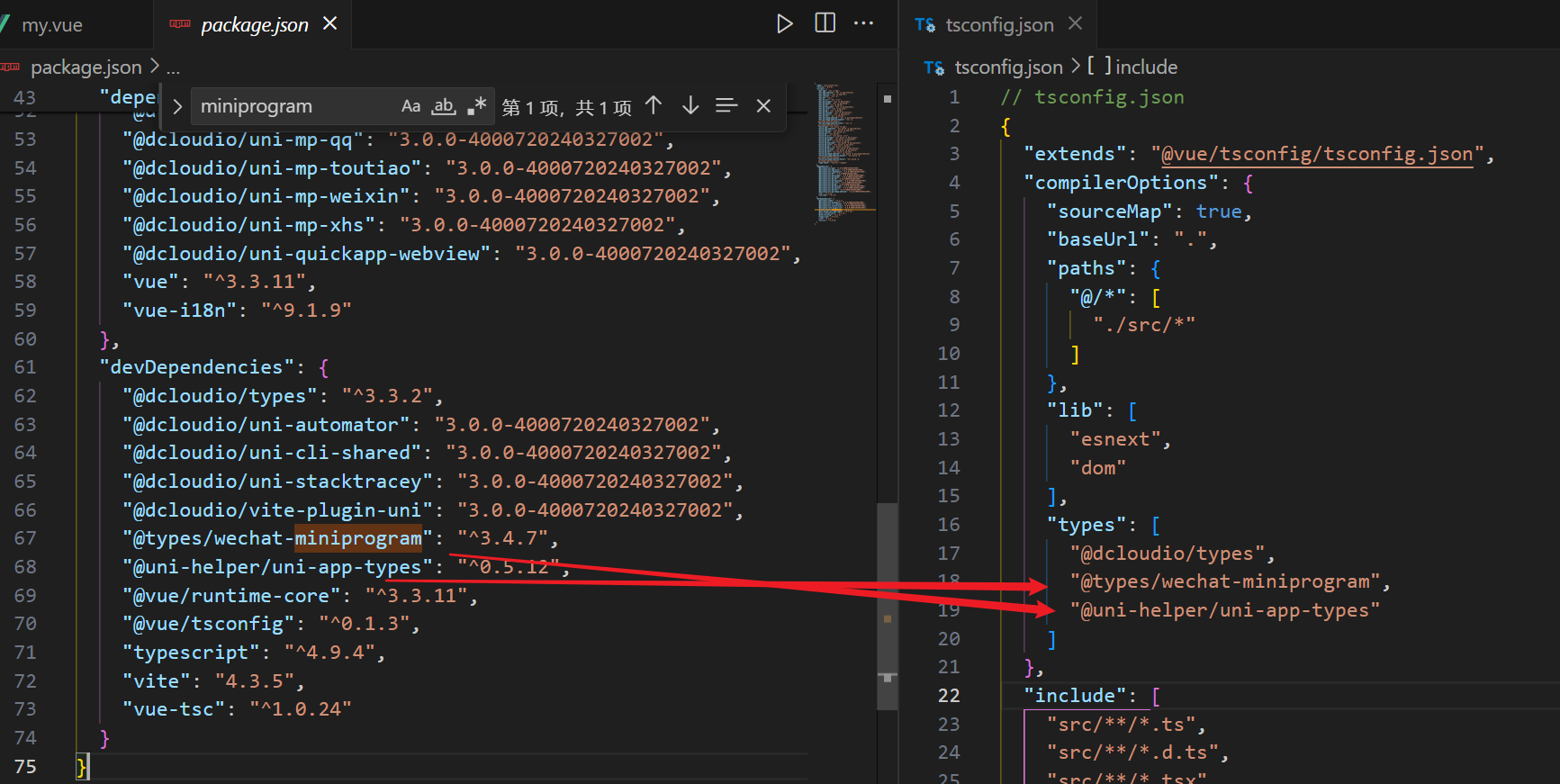Click "@vue/tsconfig" dependency on line 70
This screenshot has width=1560, height=784.
click(209, 624)
